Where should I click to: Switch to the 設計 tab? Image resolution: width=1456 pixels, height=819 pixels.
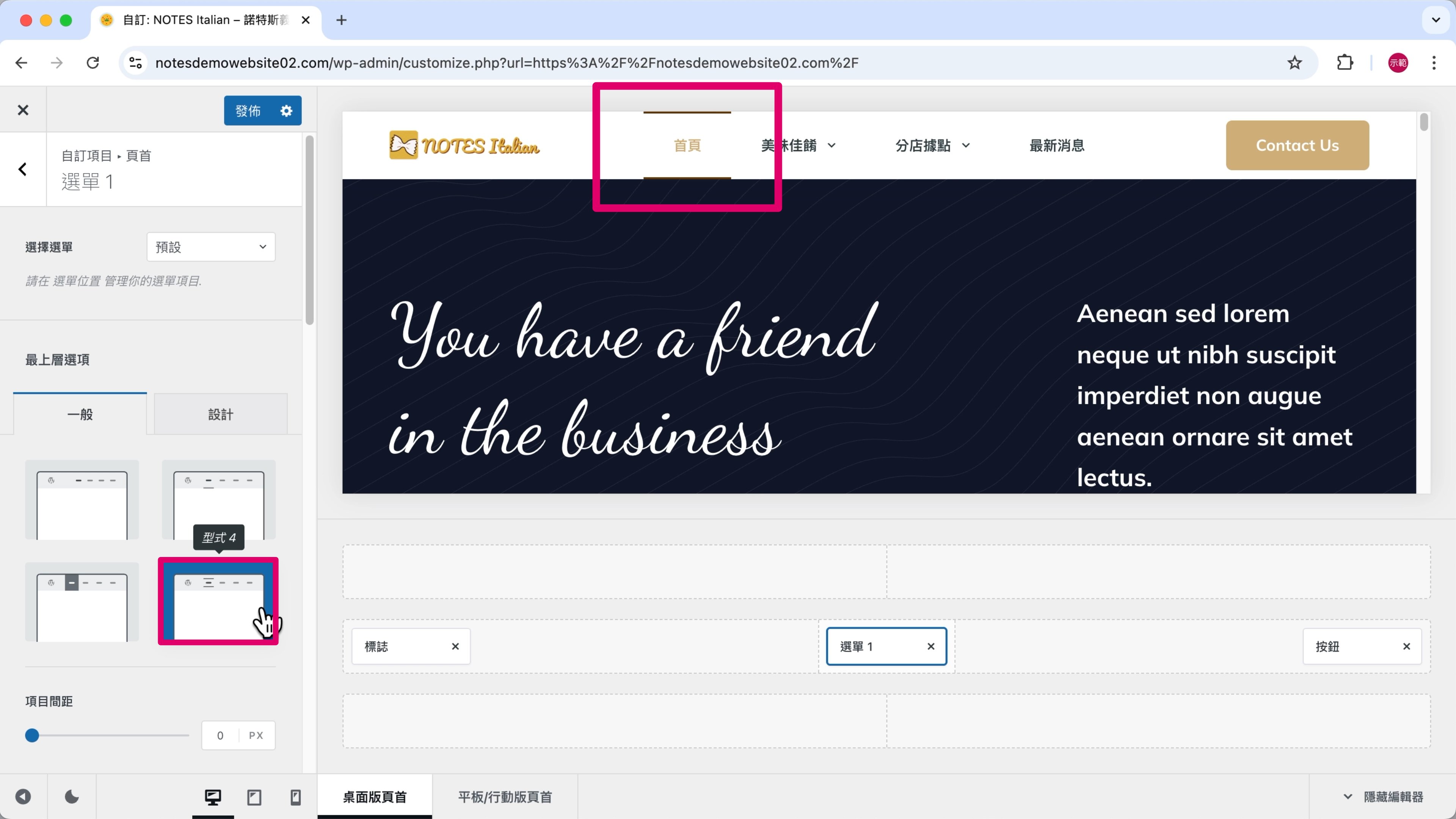220,414
